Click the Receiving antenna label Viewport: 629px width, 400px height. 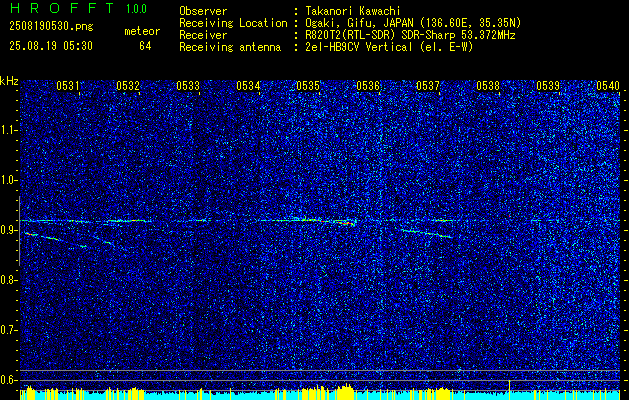[x=230, y=47]
